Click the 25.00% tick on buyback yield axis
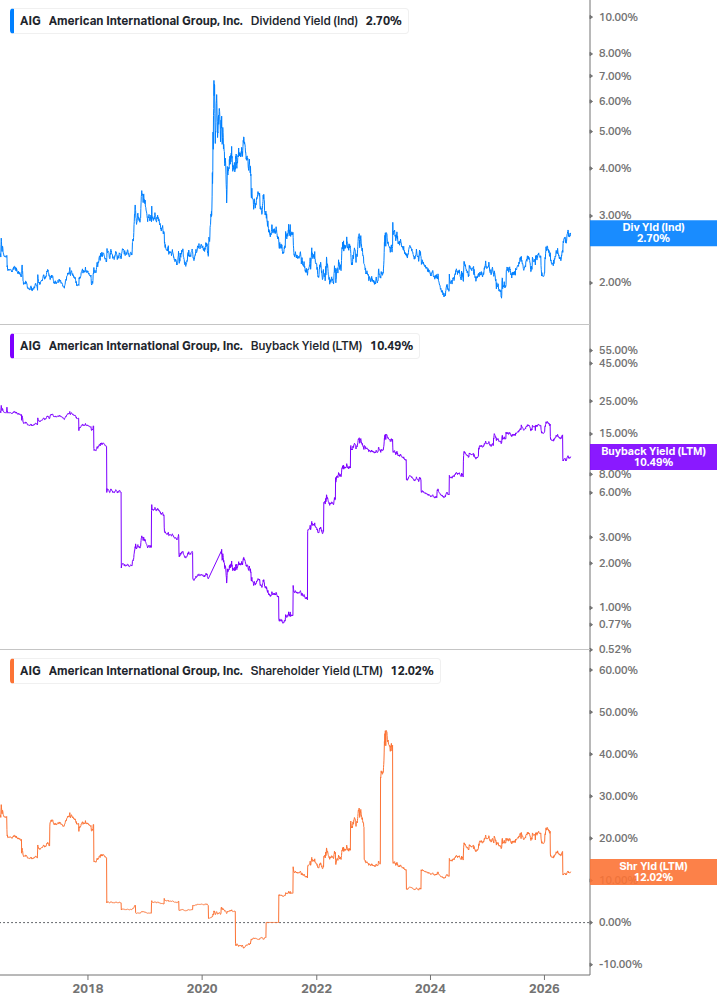This screenshot has width=717, height=1005. 618,402
